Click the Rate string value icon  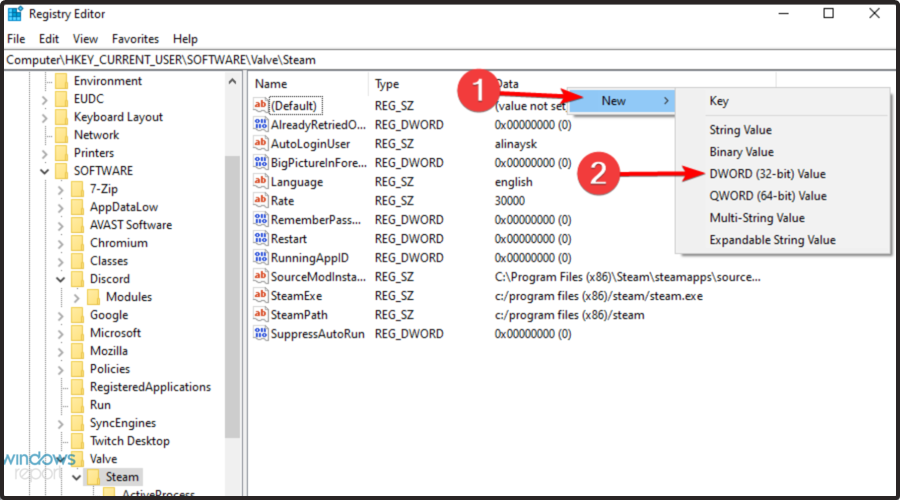pos(261,200)
